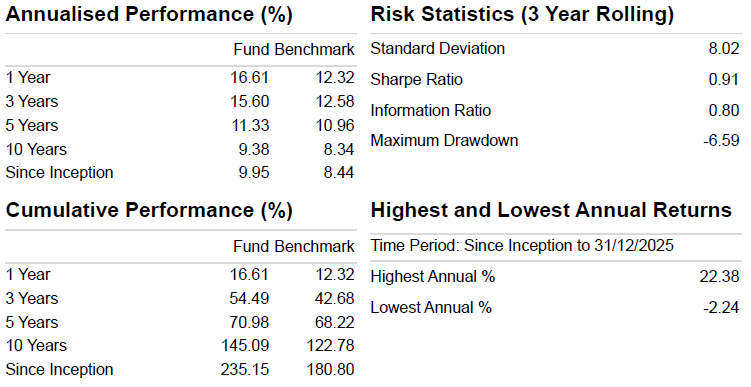Viewport: 751px width, 387px height.
Task: Select the Maximum Drawdown value -6.59
Action: coord(721,140)
